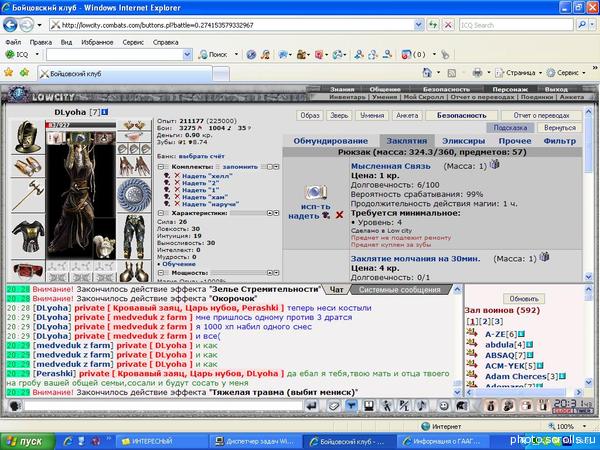Viewport: 600px width, 450px height.
Task: Switch to Системные сообщения chat tab
Action: 399,290
